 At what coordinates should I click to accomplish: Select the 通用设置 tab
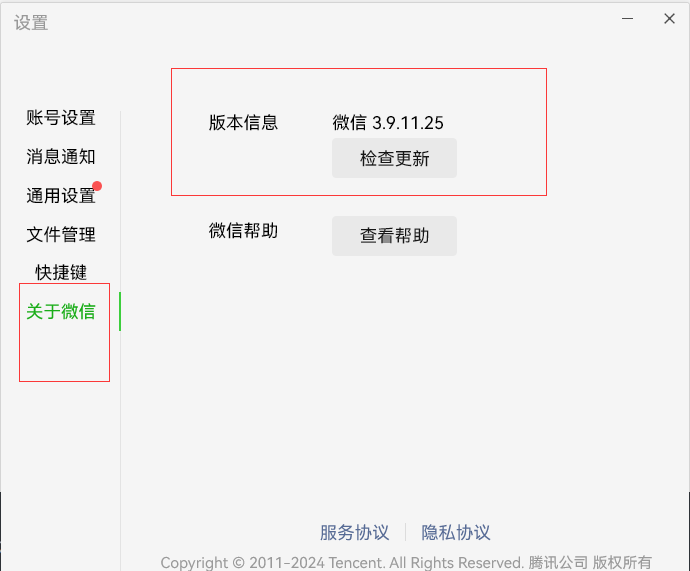coord(61,196)
